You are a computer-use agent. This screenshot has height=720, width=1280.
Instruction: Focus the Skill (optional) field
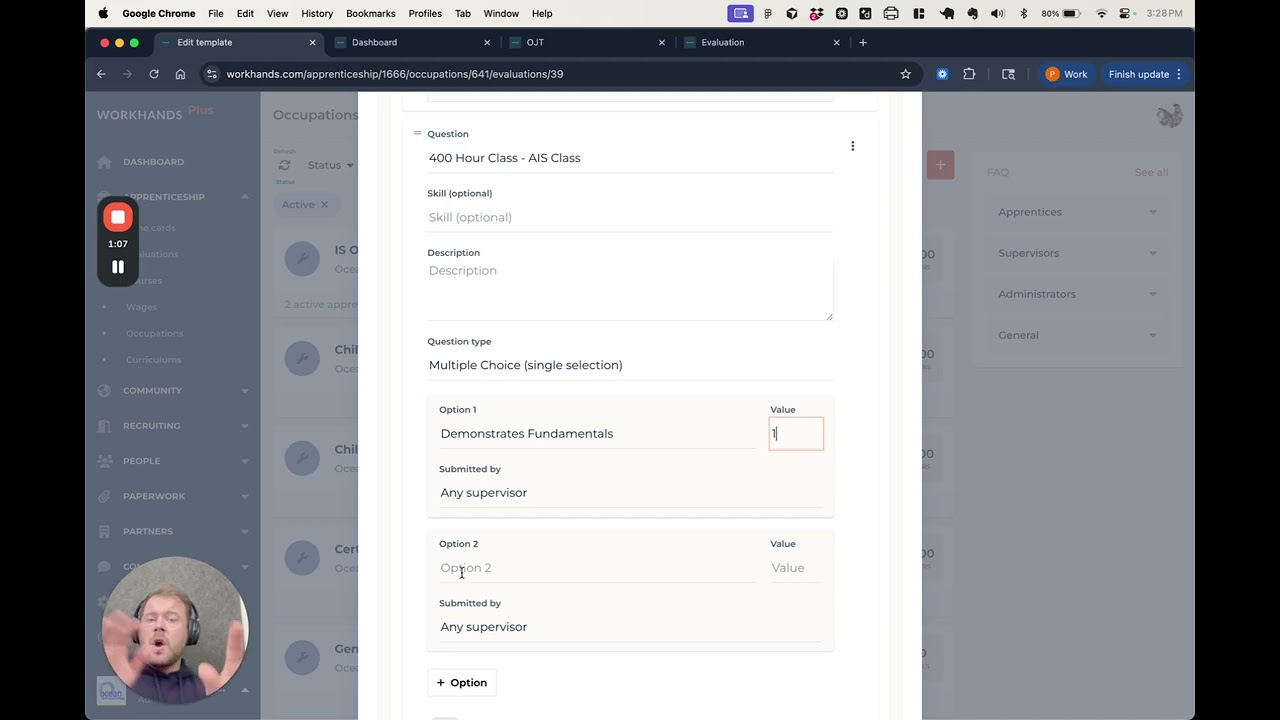630,218
